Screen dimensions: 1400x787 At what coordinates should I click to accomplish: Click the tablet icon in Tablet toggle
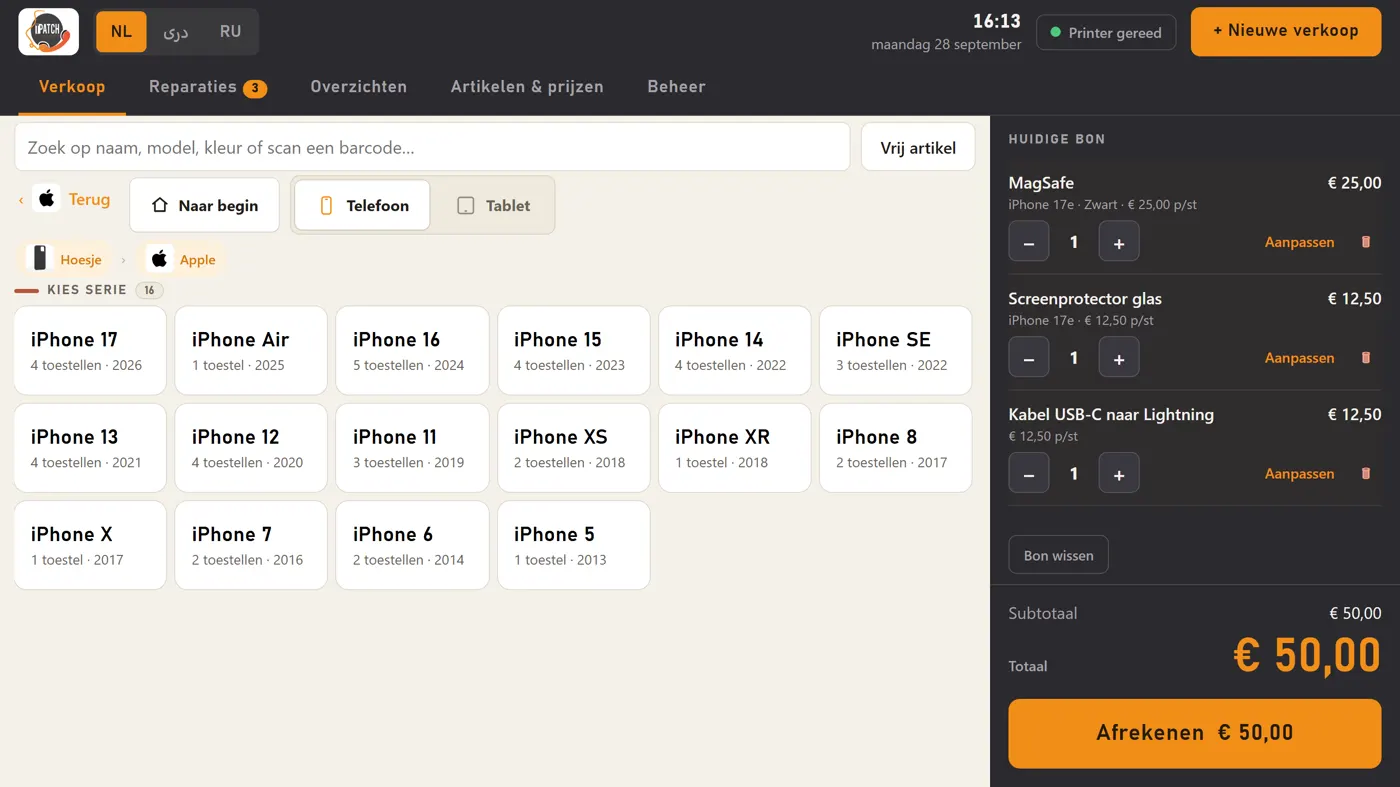(465, 206)
